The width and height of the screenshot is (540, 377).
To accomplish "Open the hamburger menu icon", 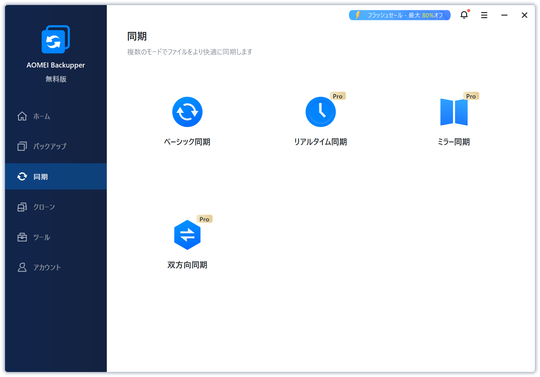I will [x=484, y=15].
